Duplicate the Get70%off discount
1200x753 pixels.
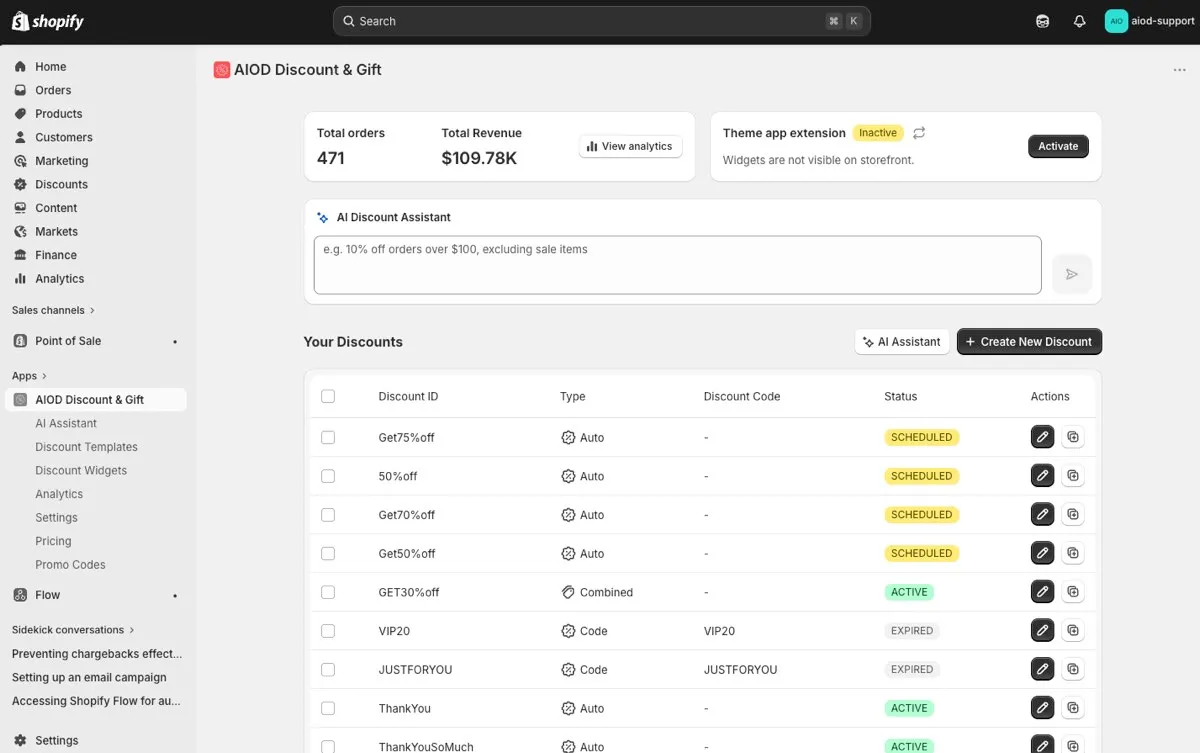(1073, 514)
